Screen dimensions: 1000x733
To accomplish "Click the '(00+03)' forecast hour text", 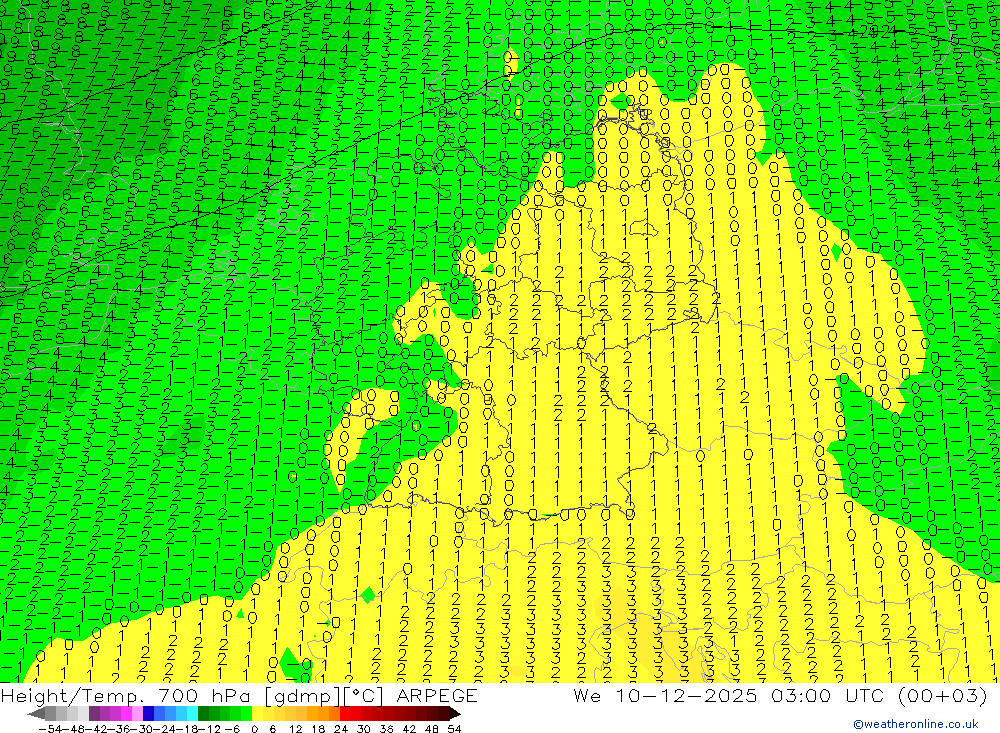I will pos(942,695).
